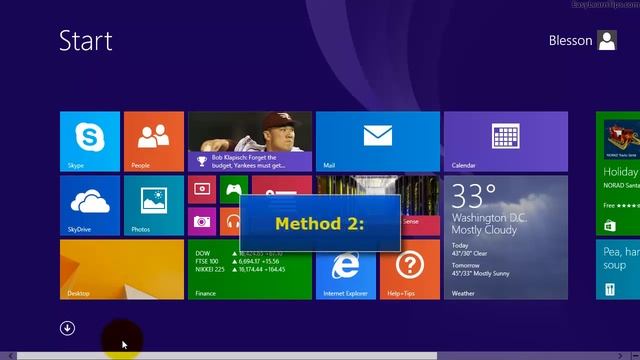Open the Desktop tile

[x=122, y=269]
